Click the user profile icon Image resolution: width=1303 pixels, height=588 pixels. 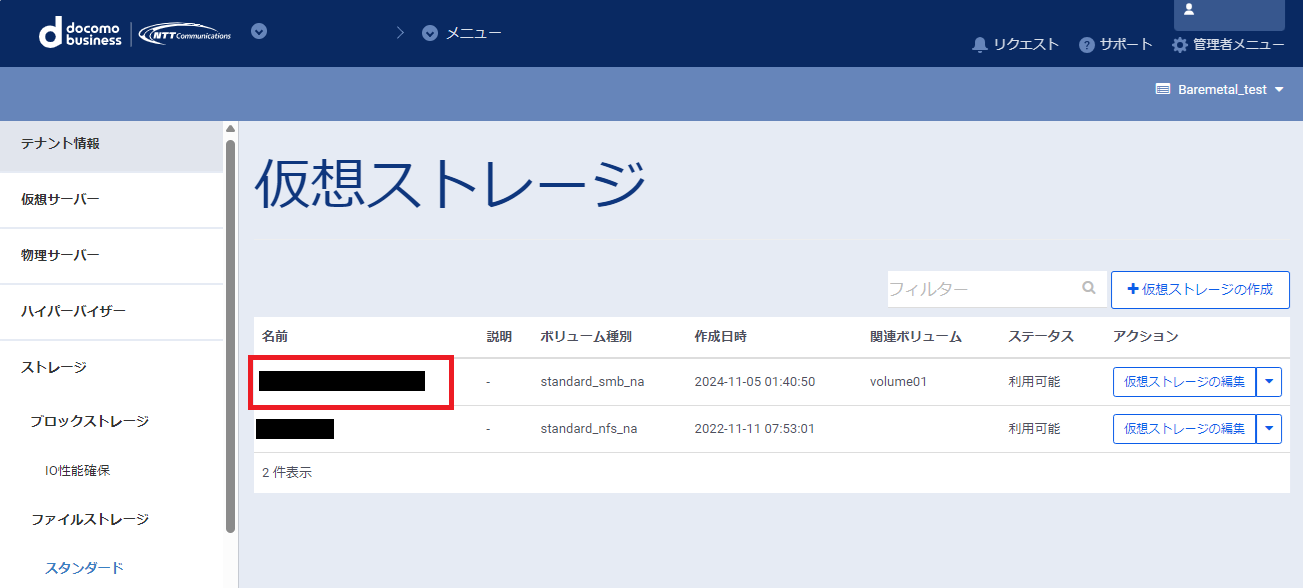pos(1189,9)
